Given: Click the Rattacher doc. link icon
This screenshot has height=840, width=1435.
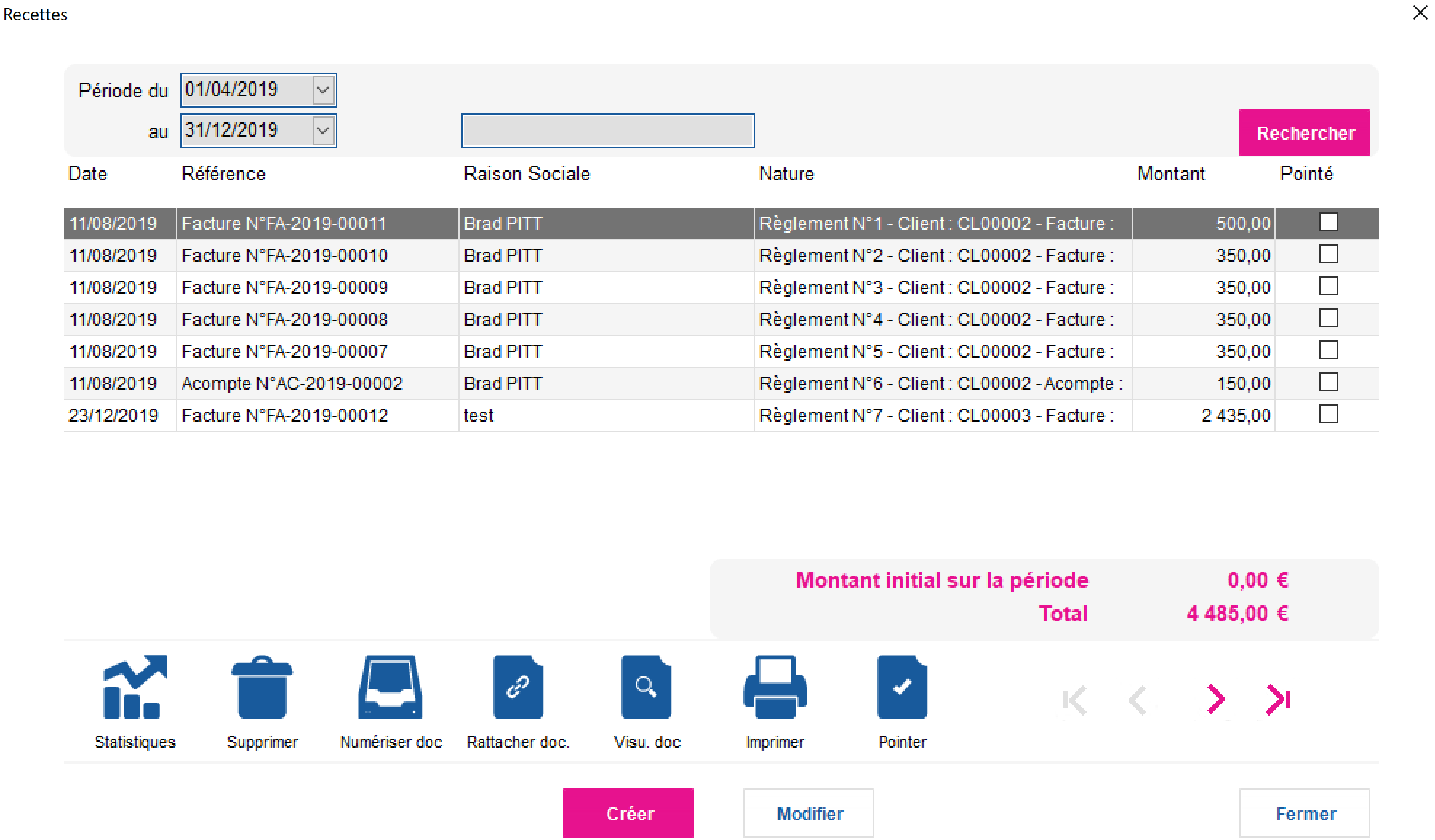Looking at the screenshot, I should pyautogui.click(x=518, y=687).
